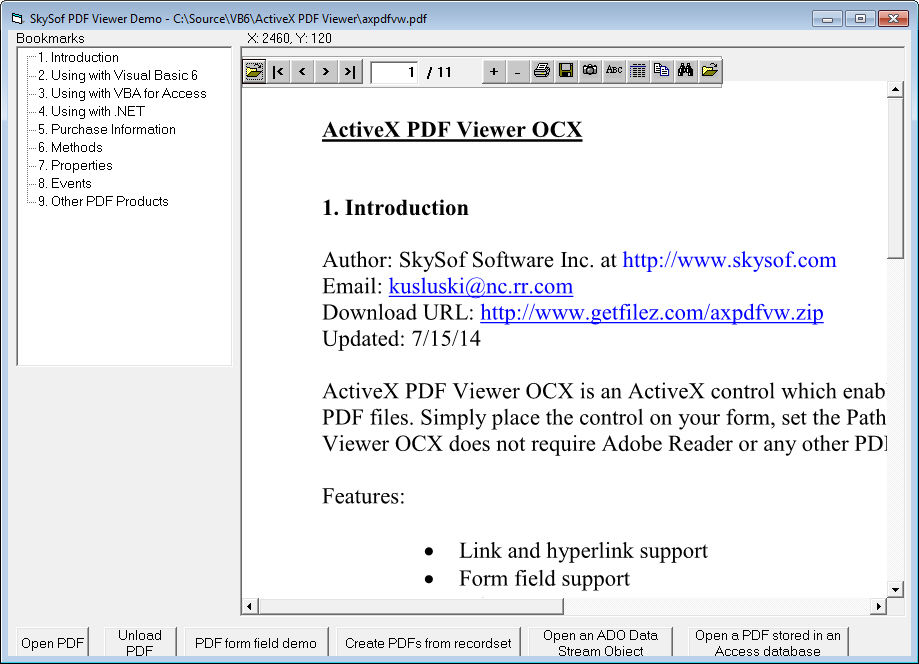
Task: Open the skysof.com hyperlink
Action: tap(729, 260)
